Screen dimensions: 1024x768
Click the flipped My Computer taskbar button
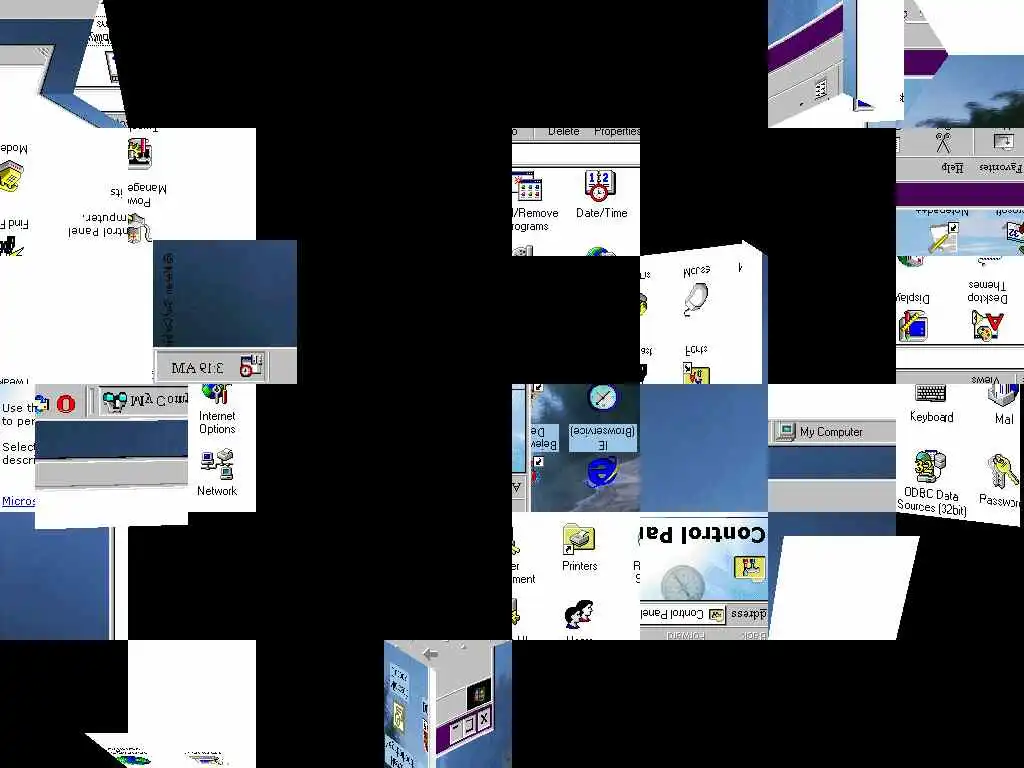[x=145, y=400]
